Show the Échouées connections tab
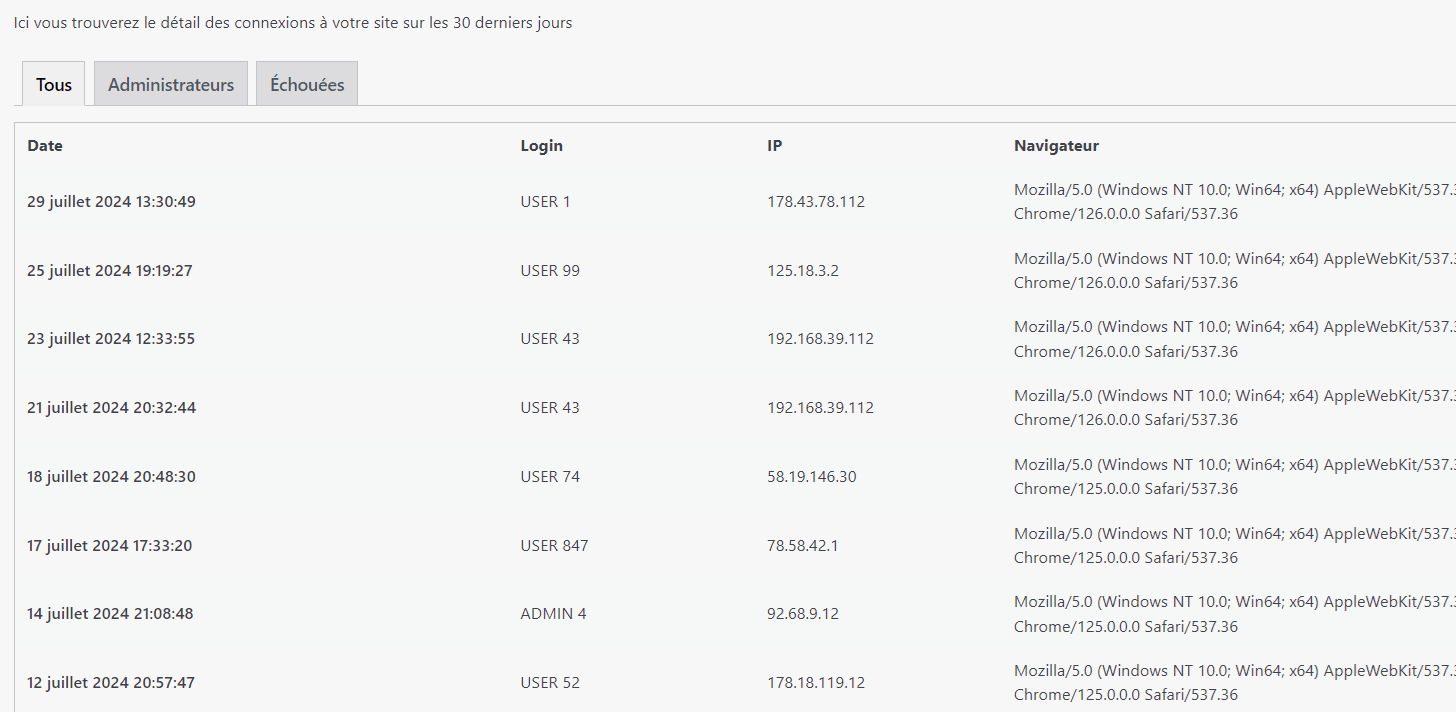Viewport: 1456px width, 712px height. (x=307, y=84)
